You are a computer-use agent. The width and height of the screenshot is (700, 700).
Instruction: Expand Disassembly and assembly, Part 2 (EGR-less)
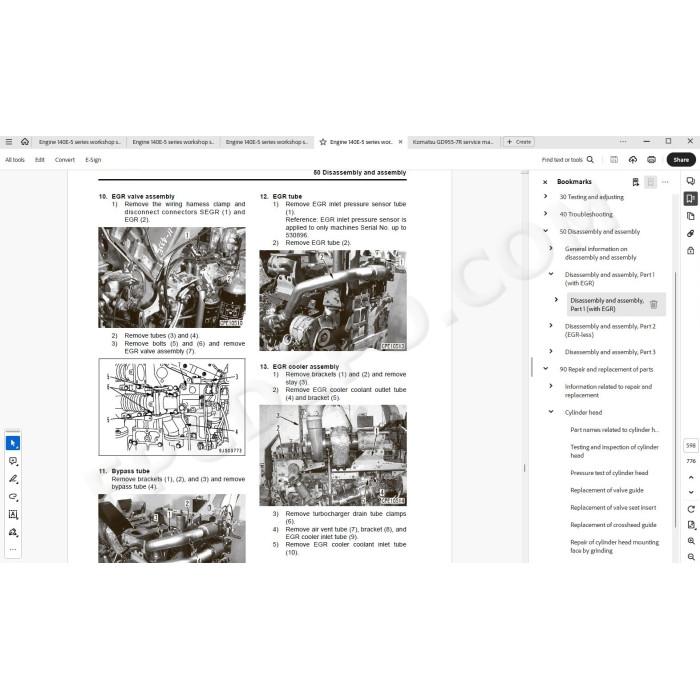[551, 325]
